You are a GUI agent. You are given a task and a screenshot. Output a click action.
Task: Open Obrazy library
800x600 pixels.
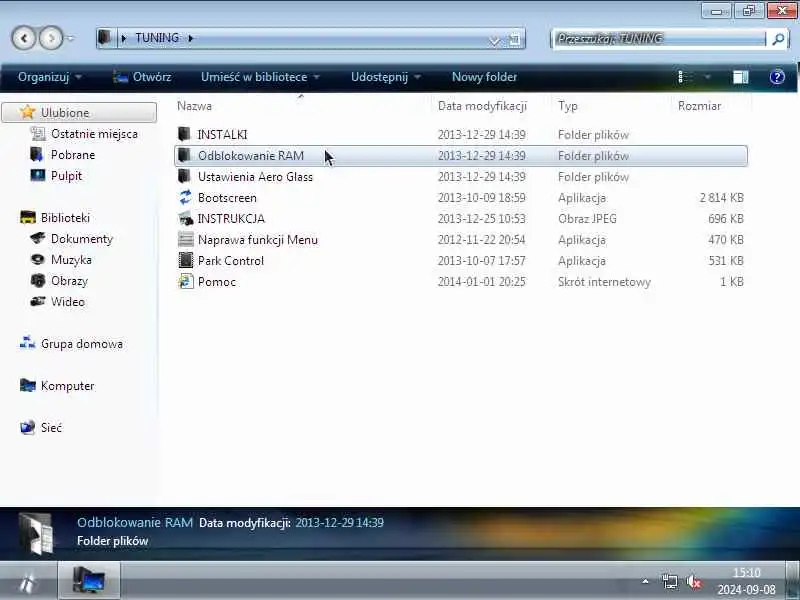click(x=69, y=281)
